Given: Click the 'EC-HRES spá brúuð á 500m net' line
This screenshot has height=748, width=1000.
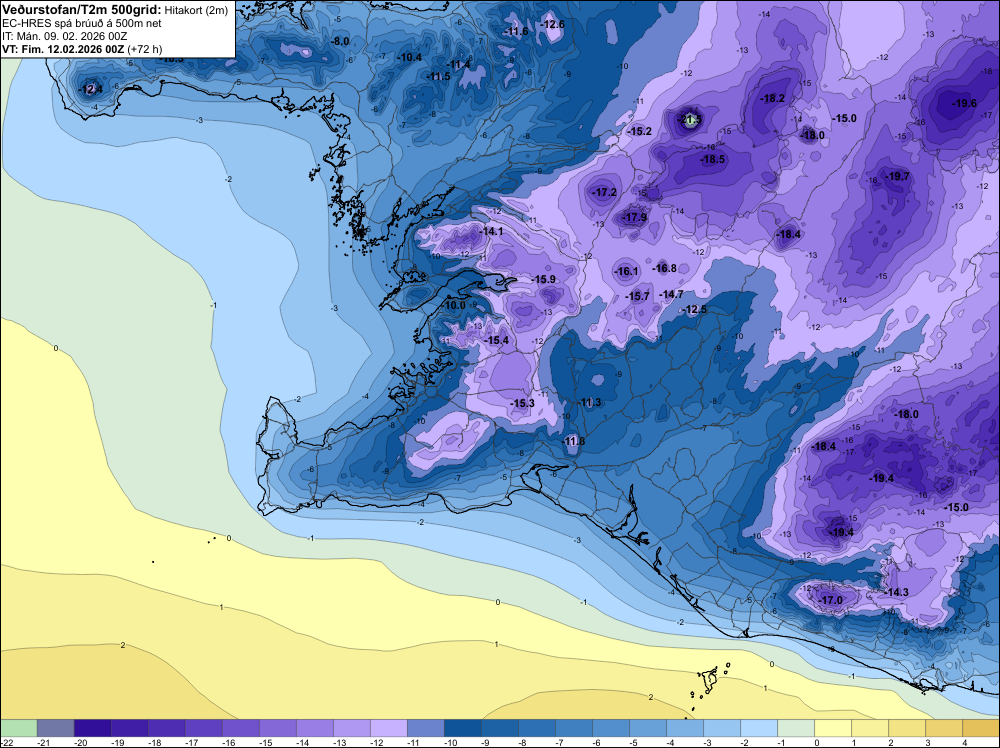Looking at the screenshot, I should [x=82, y=23].
